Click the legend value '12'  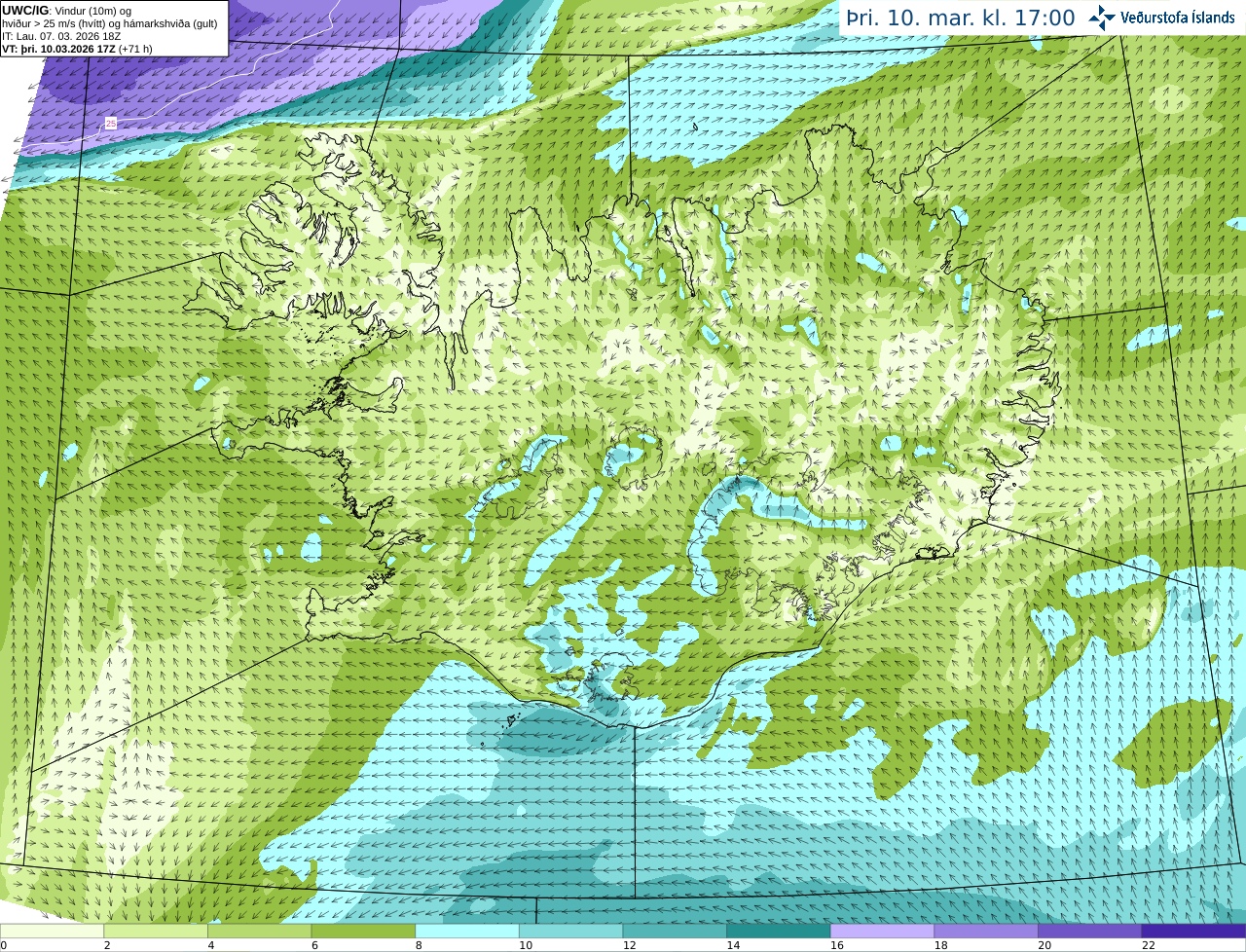(629, 945)
